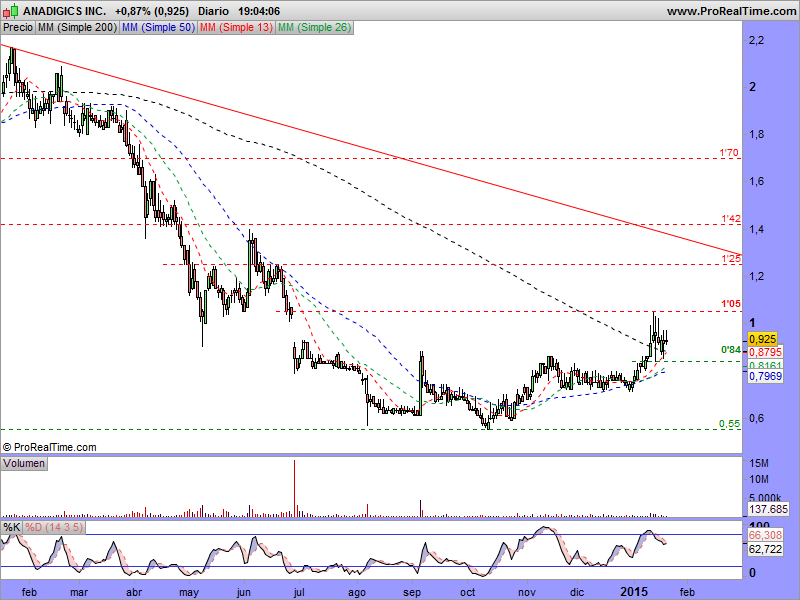Click the 137.685 volume value tag
Image resolution: width=800 pixels, height=600 pixels.
click(768, 509)
